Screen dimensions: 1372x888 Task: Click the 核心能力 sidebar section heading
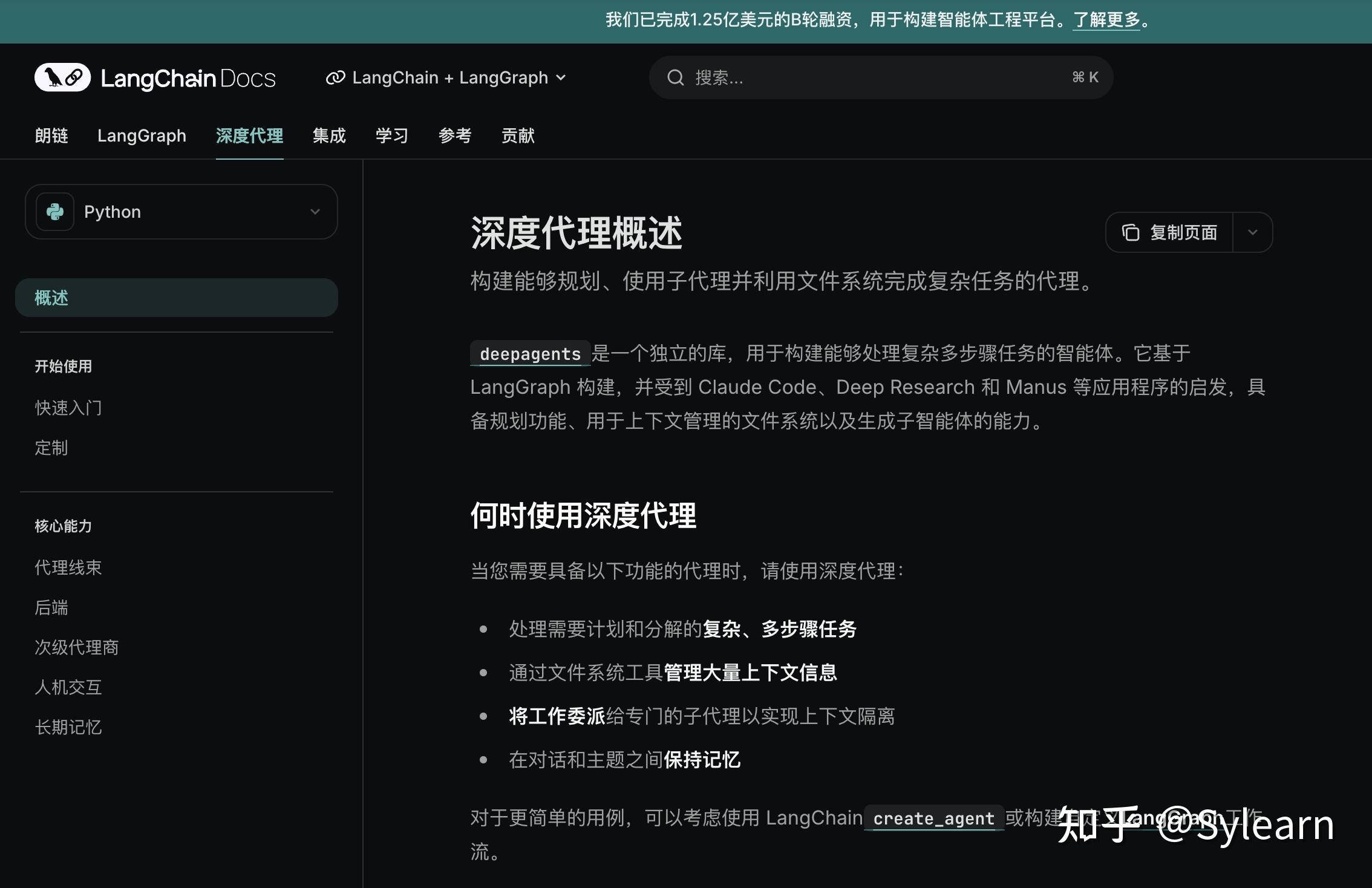pos(64,526)
